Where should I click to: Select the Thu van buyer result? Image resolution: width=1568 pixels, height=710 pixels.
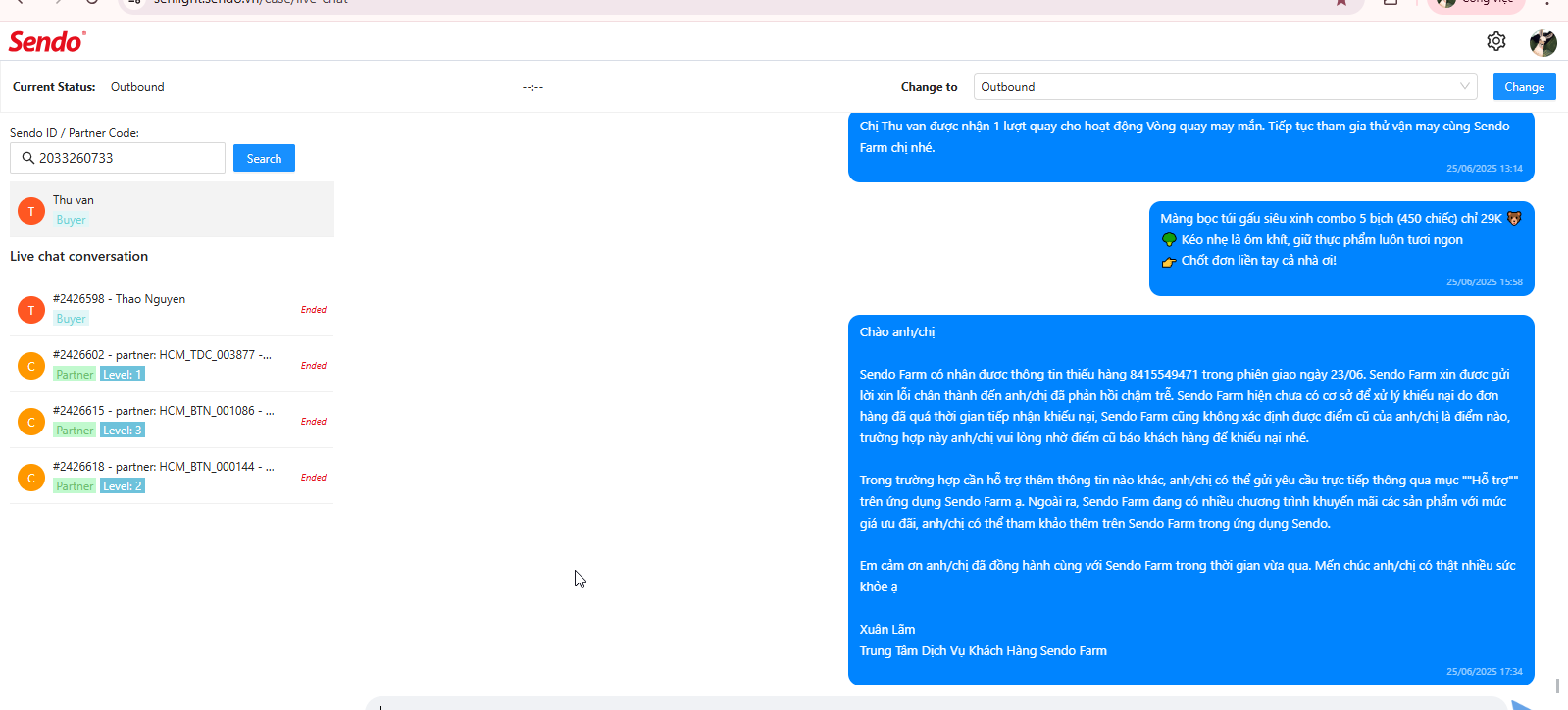172,209
